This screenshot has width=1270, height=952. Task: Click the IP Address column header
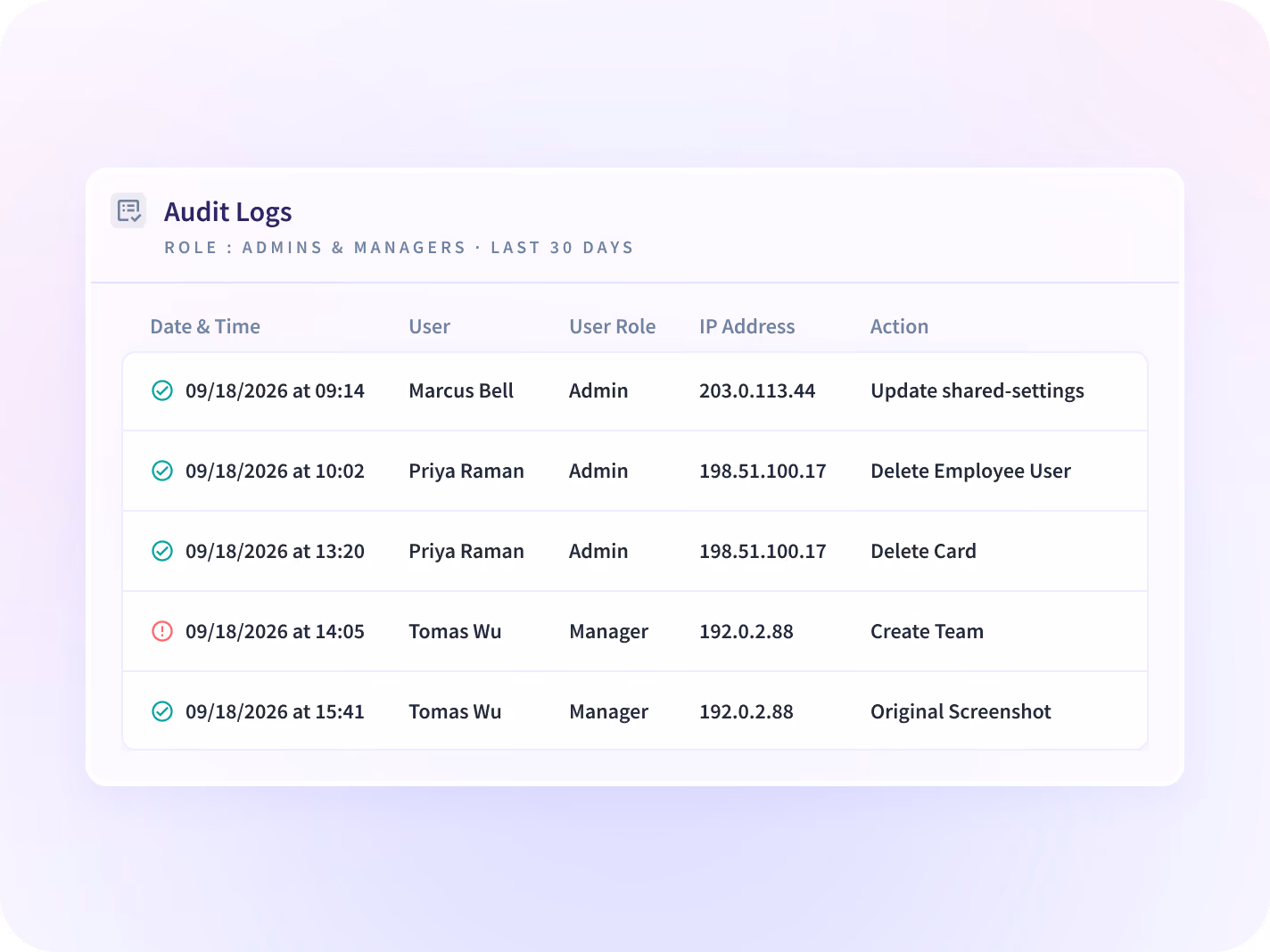(746, 326)
